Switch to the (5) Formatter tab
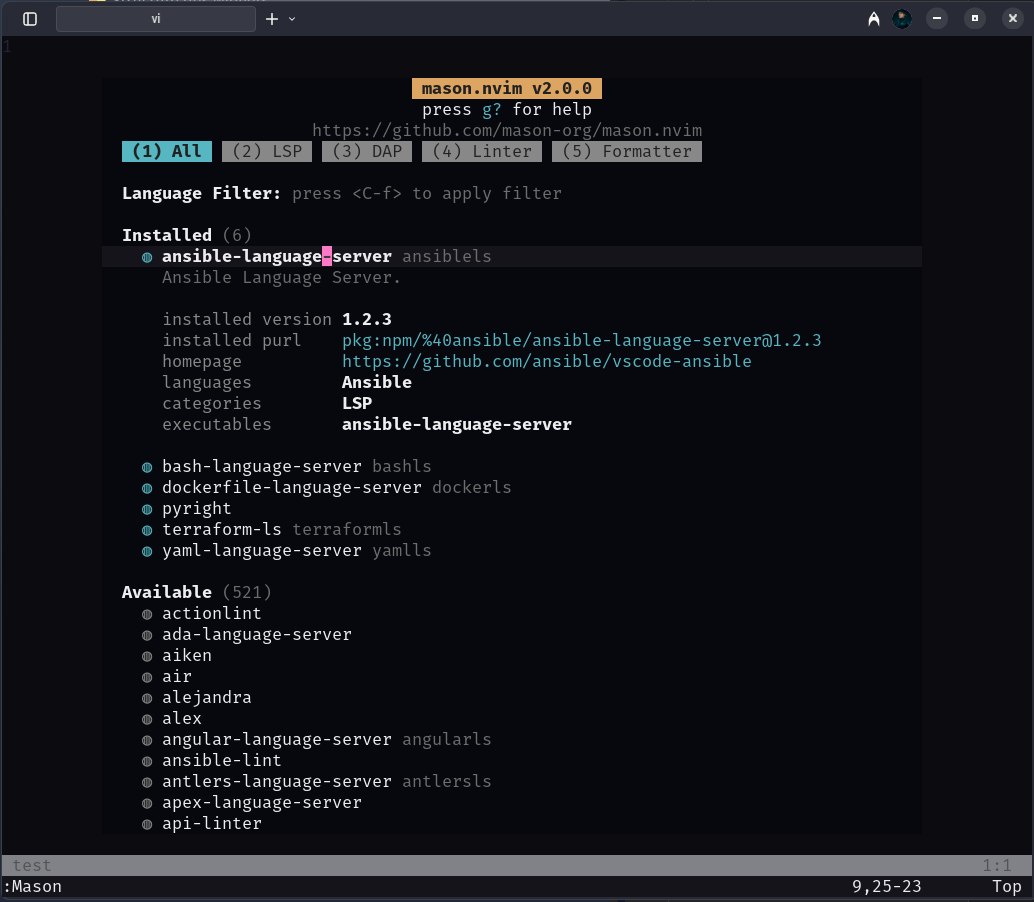 [x=627, y=152]
